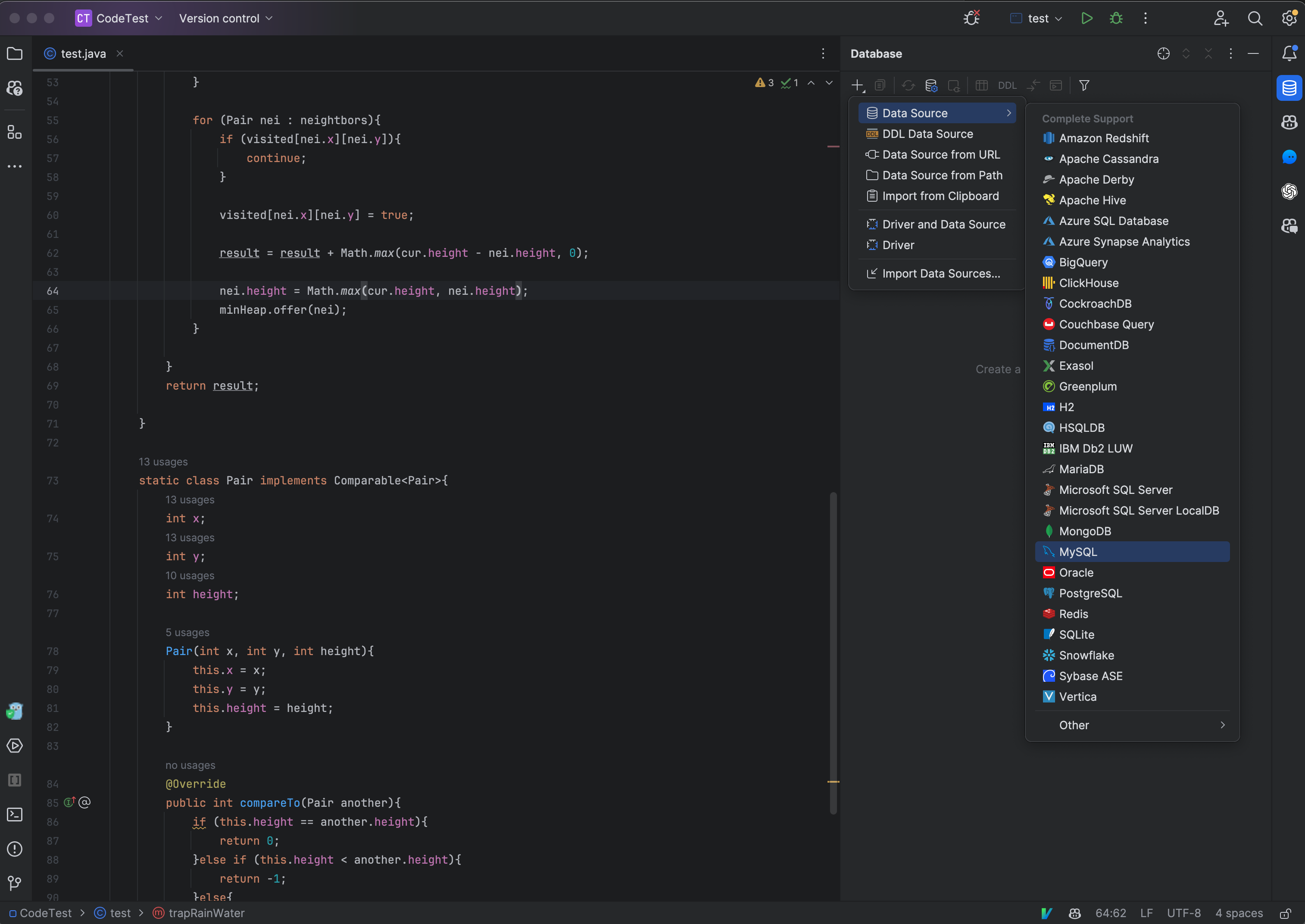Open the test run configuration dropdown
Viewport: 1305px width, 924px height.
[1035, 18]
